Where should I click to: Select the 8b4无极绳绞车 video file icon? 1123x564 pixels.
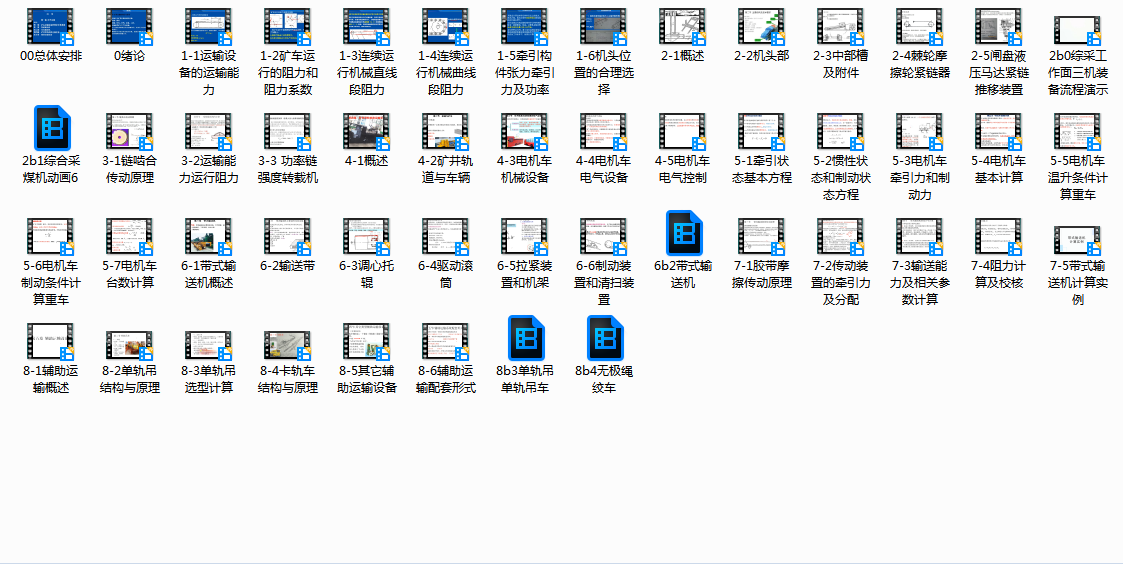point(604,340)
